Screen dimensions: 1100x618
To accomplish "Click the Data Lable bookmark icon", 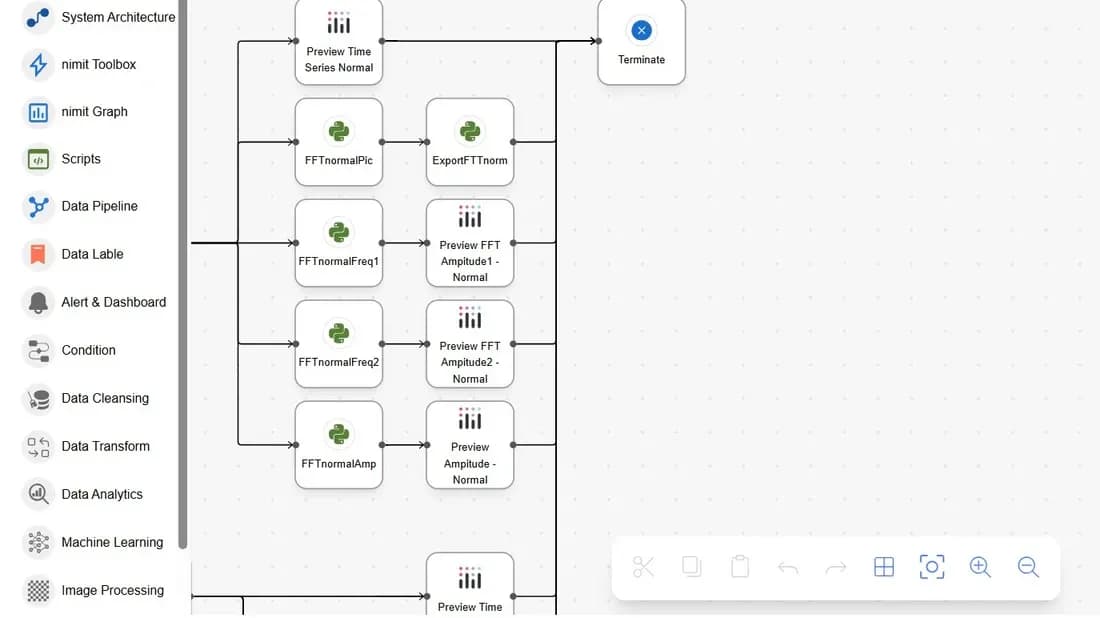I will coord(38,254).
